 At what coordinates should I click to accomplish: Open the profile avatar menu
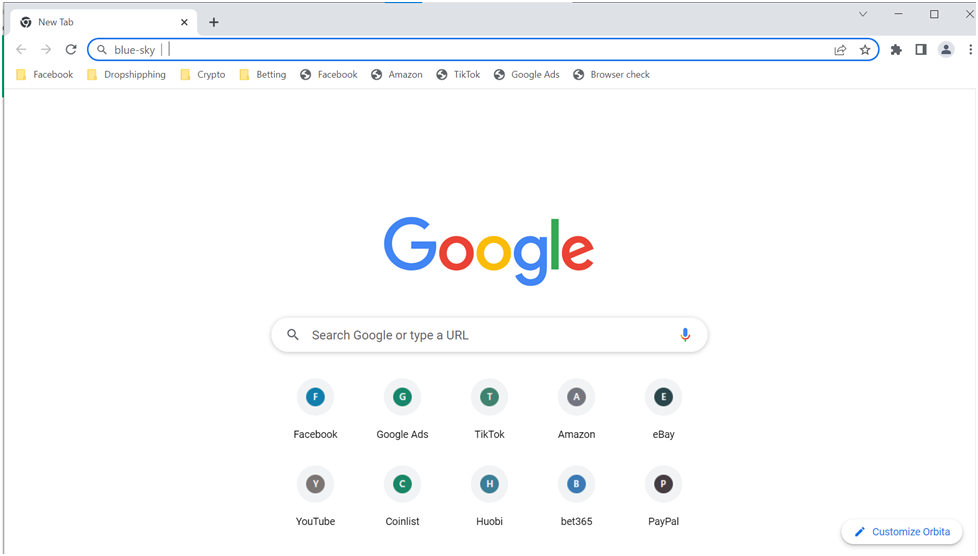[946, 49]
